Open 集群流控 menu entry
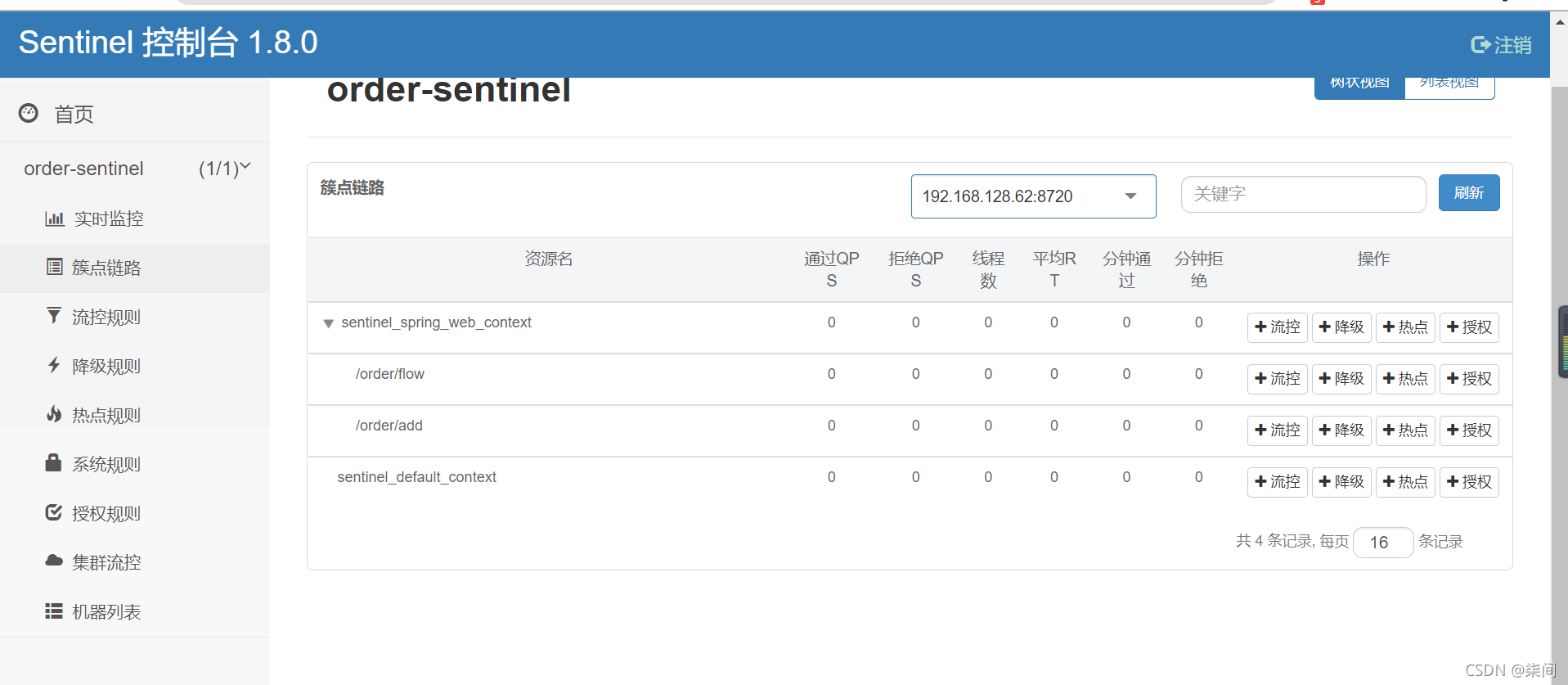 click(135, 562)
